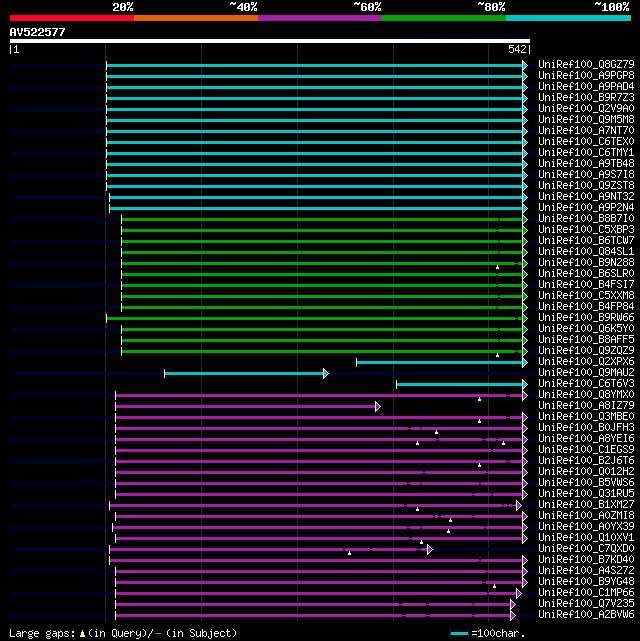Click the 542 query length label

(517, 49)
